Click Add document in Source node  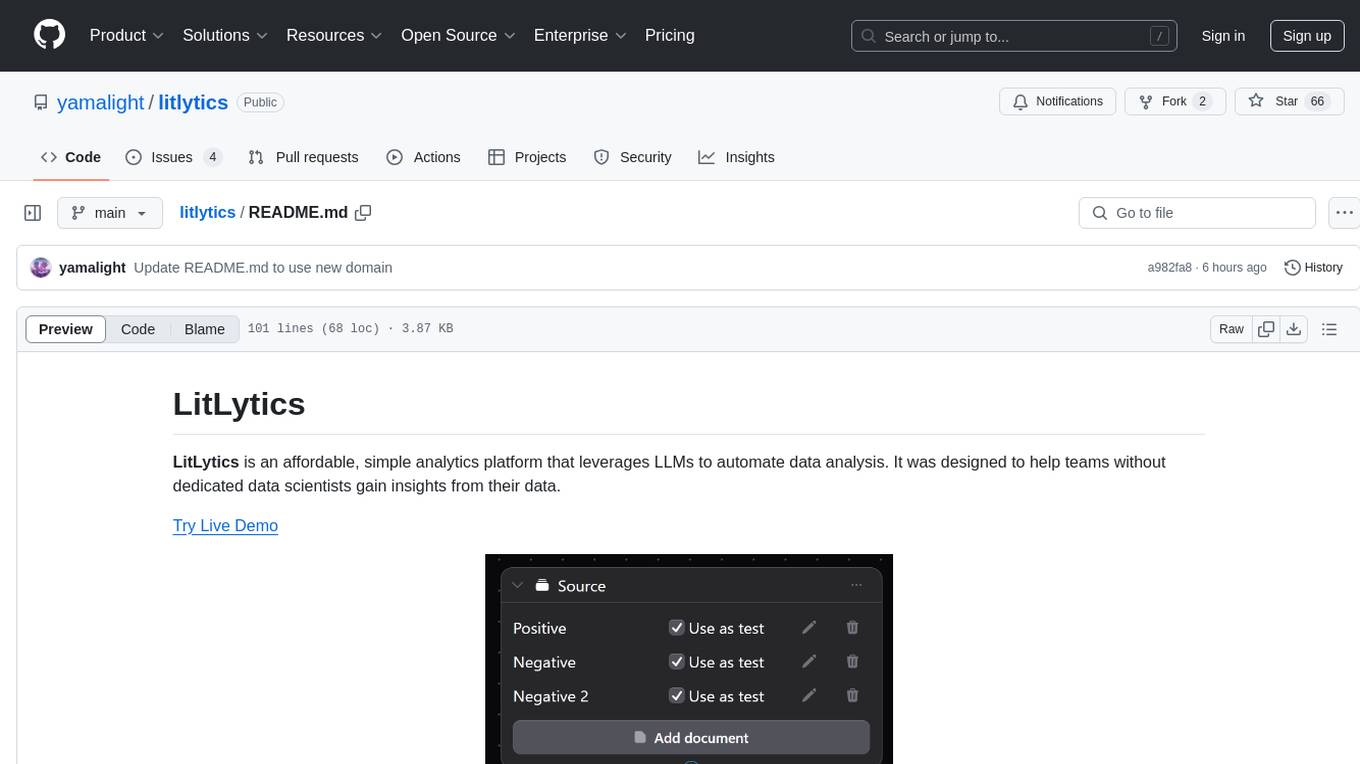tap(691, 738)
